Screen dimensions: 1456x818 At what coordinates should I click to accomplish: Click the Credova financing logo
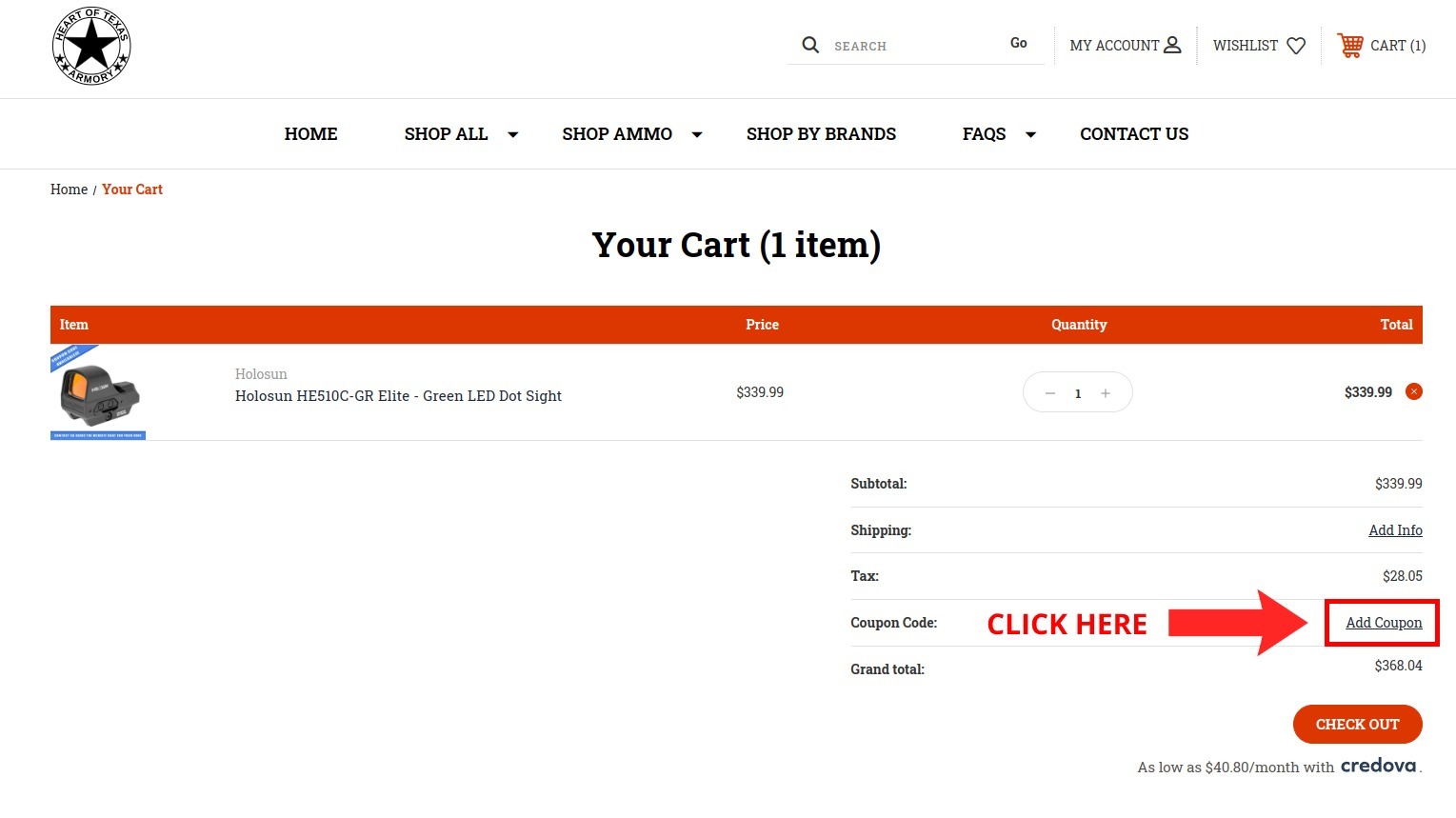[x=1378, y=766]
